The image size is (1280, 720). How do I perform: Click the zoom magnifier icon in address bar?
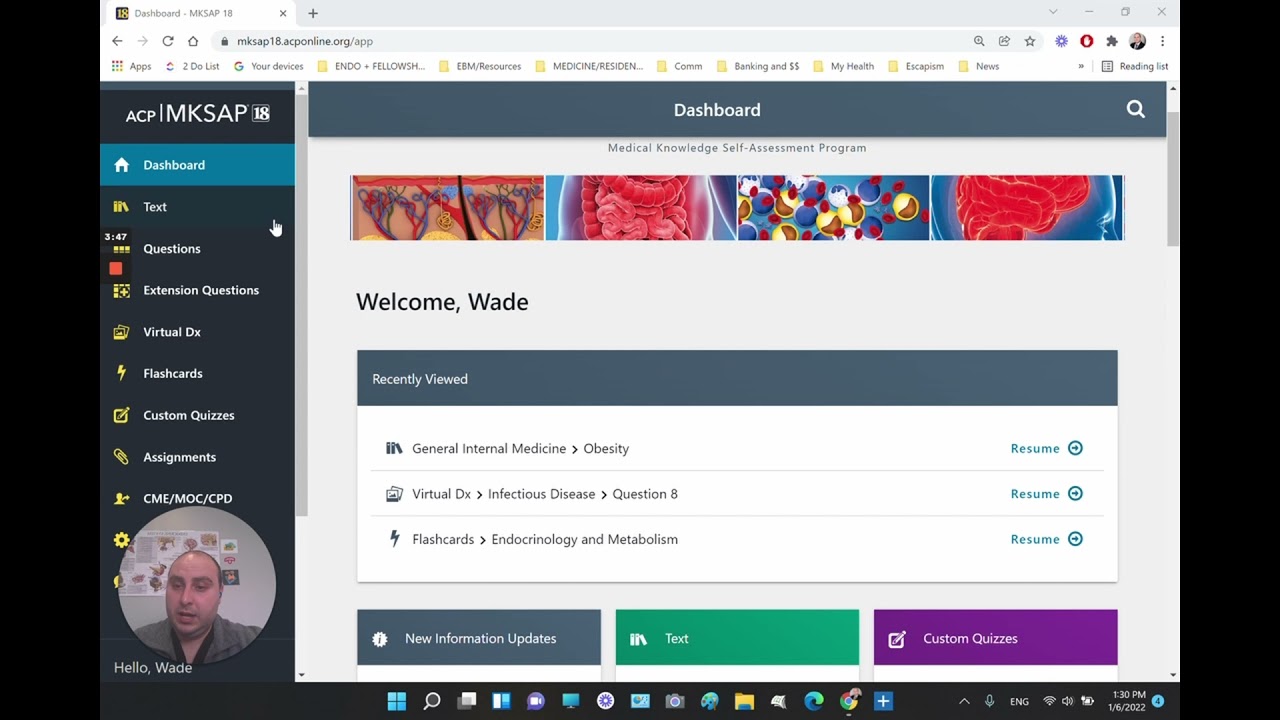coord(979,41)
